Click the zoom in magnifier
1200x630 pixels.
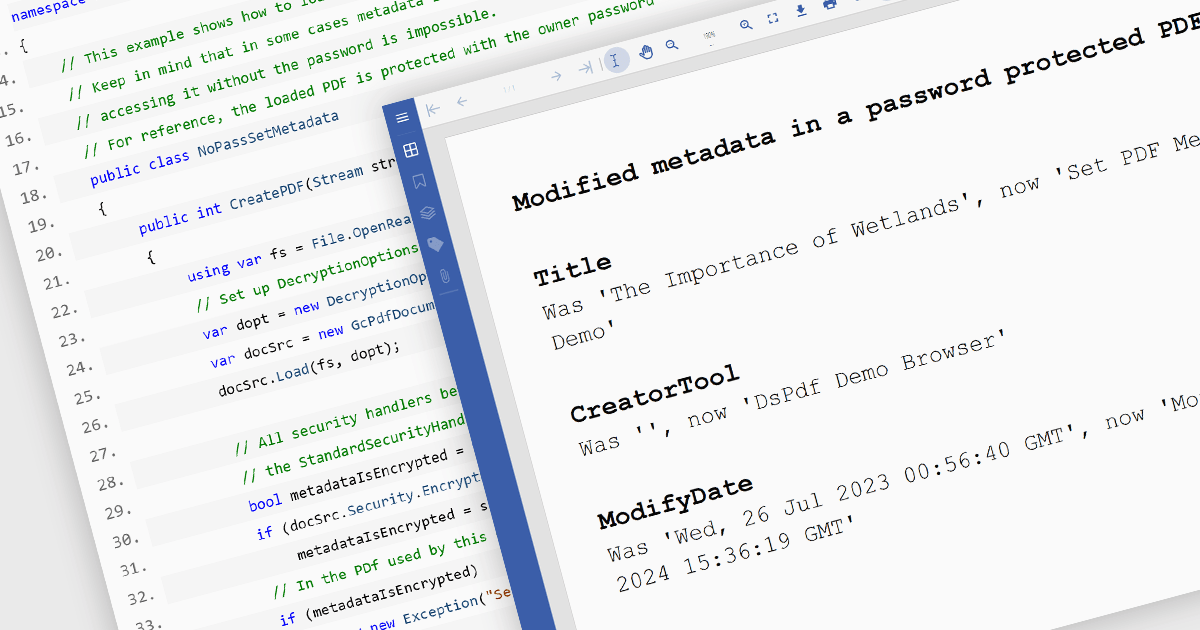(x=746, y=25)
